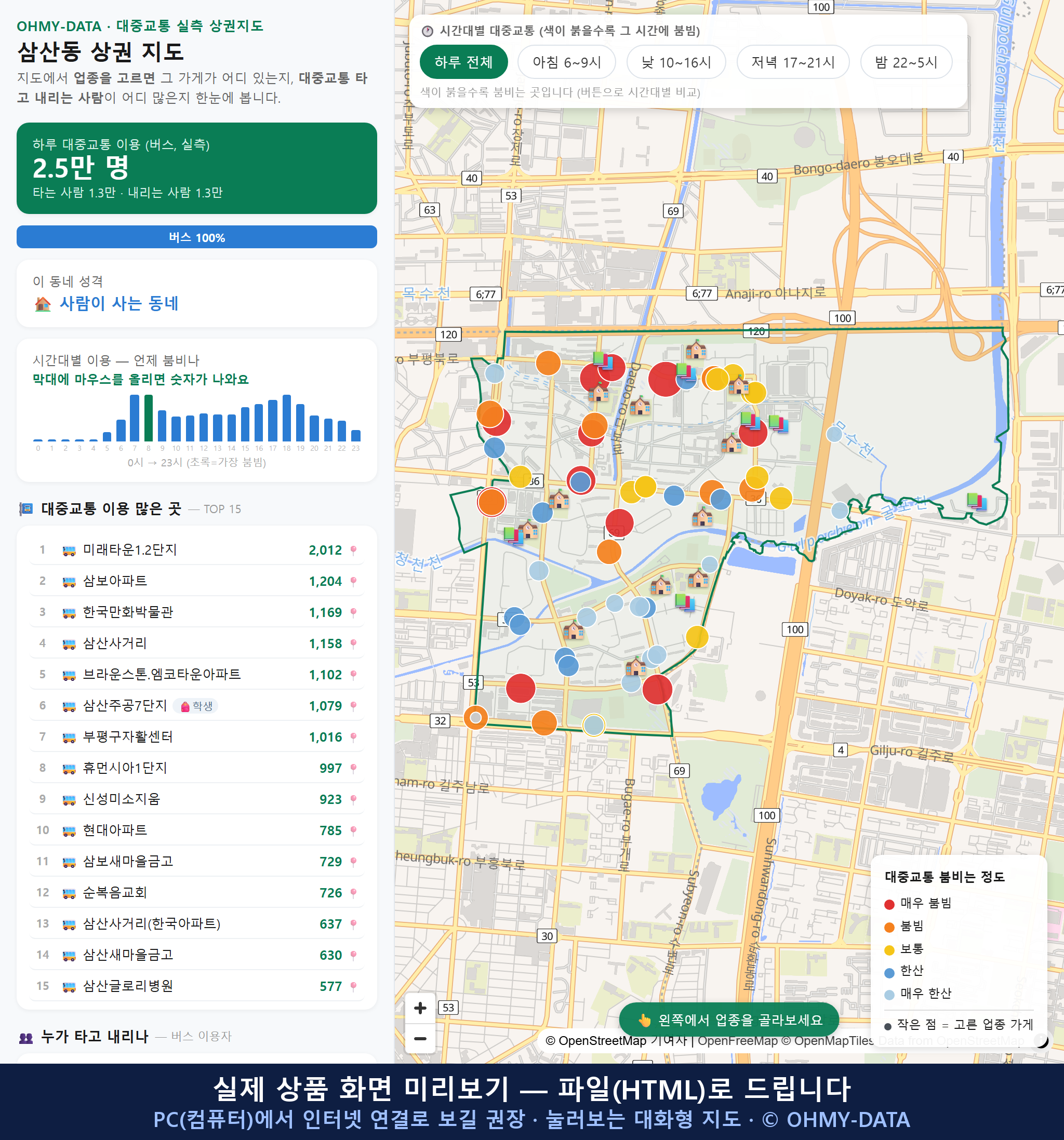Image resolution: width=1064 pixels, height=1140 pixels.
Task: Select 휴먼시아1단지 stop name in list
Action: (x=125, y=768)
